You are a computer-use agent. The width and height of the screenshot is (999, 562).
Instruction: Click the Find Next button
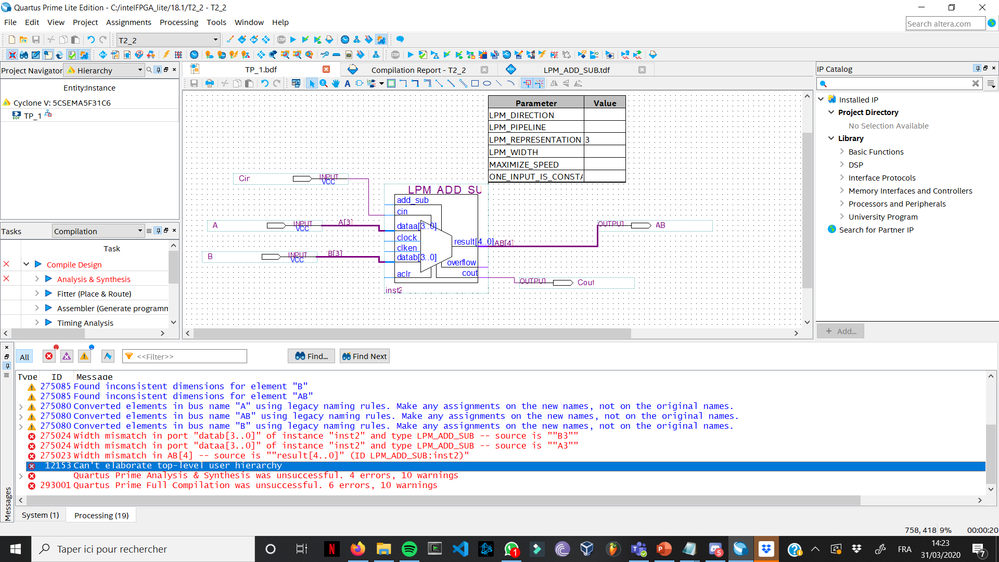tap(364, 356)
